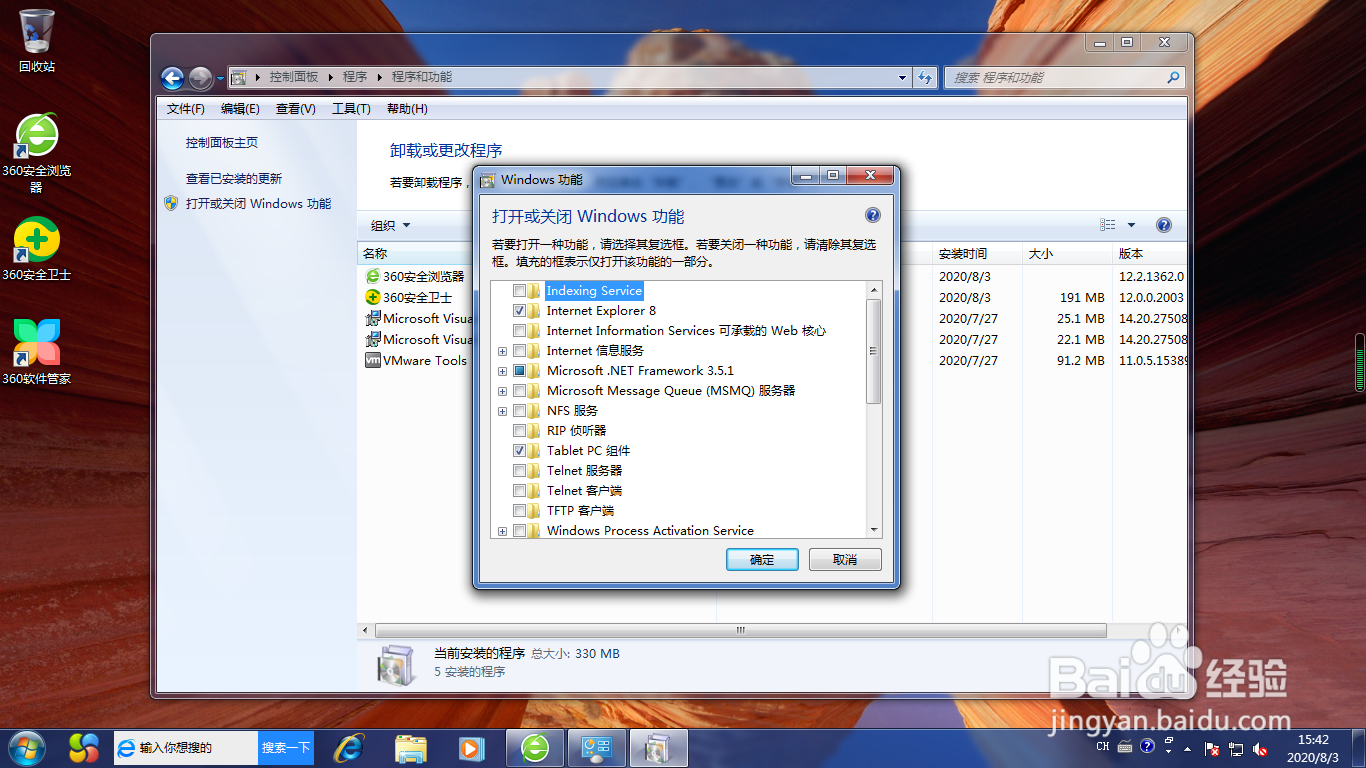Open the 帮助(H) menu
The image size is (1366, 768).
click(x=407, y=109)
